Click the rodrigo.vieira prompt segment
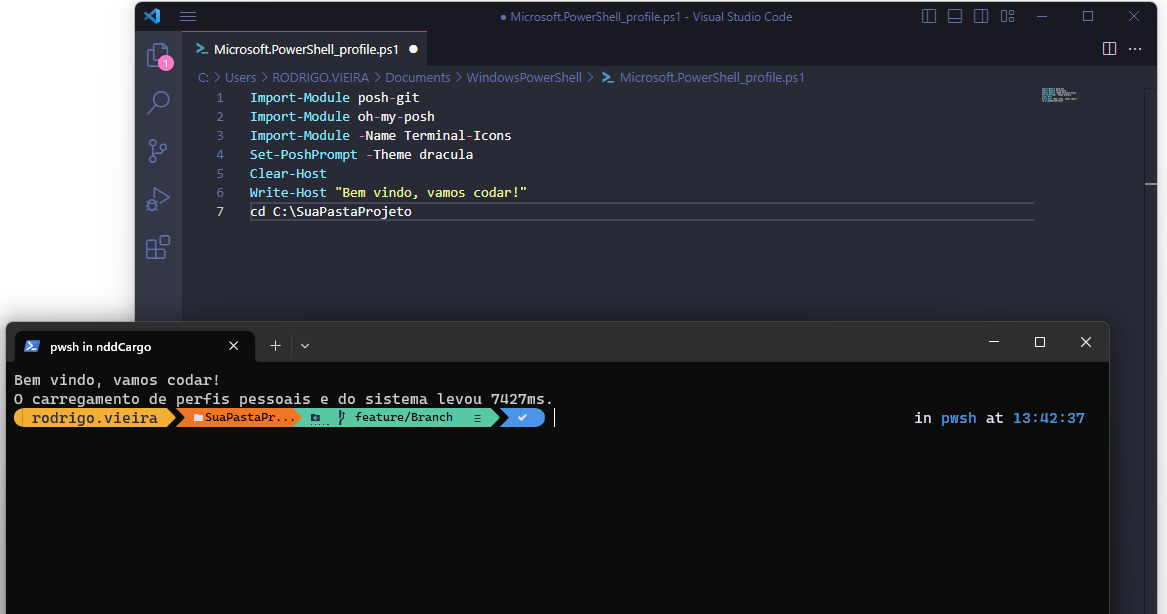 [95, 418]
